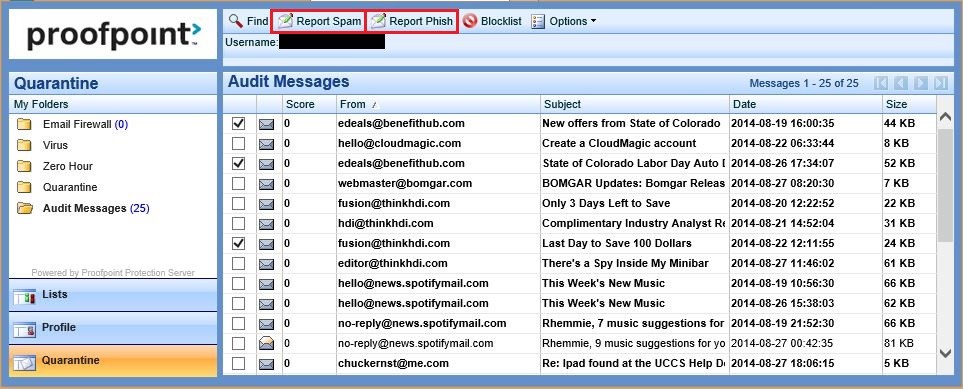The height and width of the screenshot is (389, 963).
Task: Open BOMGAR Updates message subject
Action: (633, 183)
